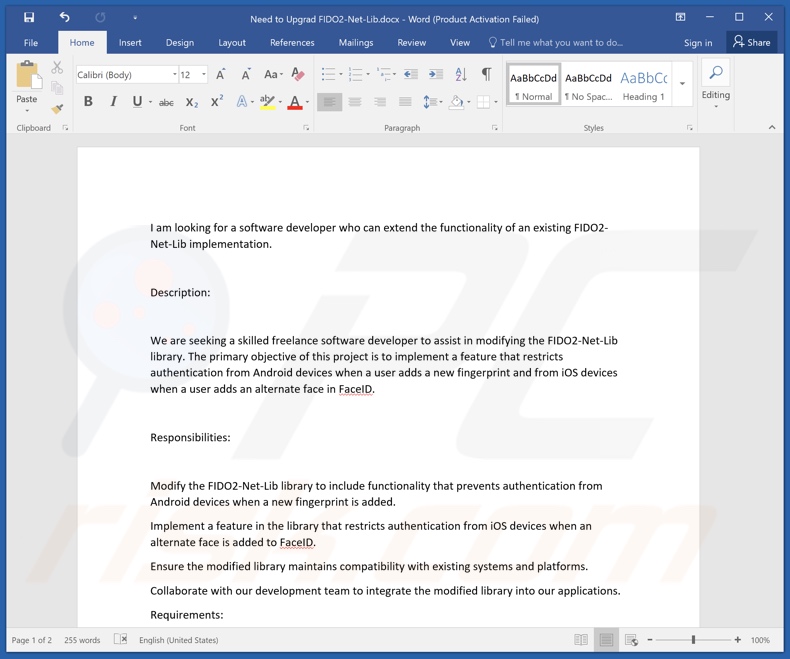Toggle Align Left for paragraph
This screenshot has width=790, height=659.
330,102
